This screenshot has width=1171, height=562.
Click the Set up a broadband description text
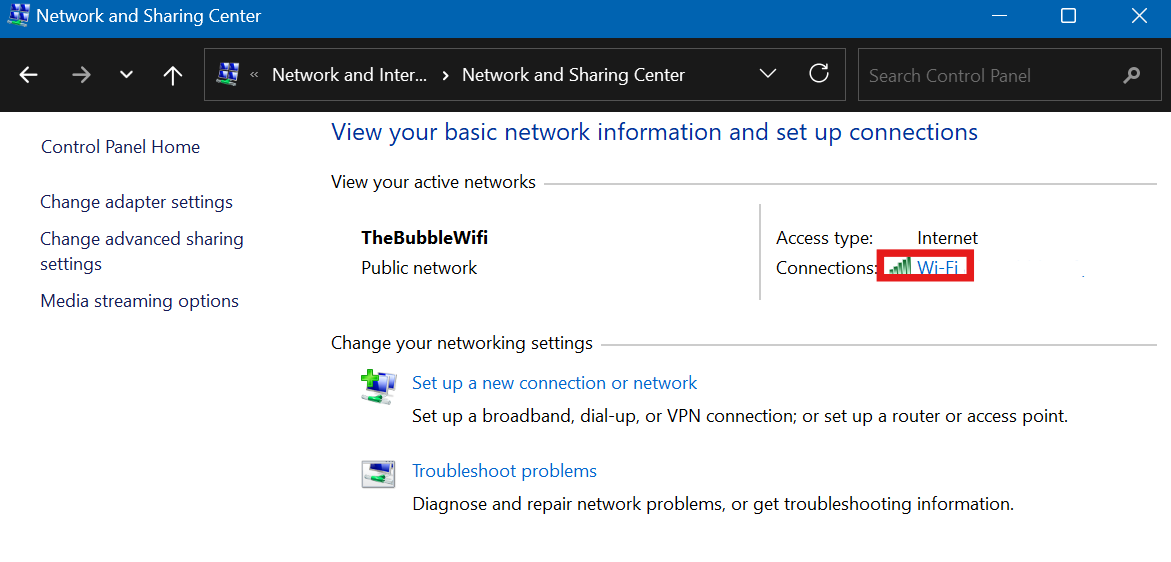click(x=740, y=416)
